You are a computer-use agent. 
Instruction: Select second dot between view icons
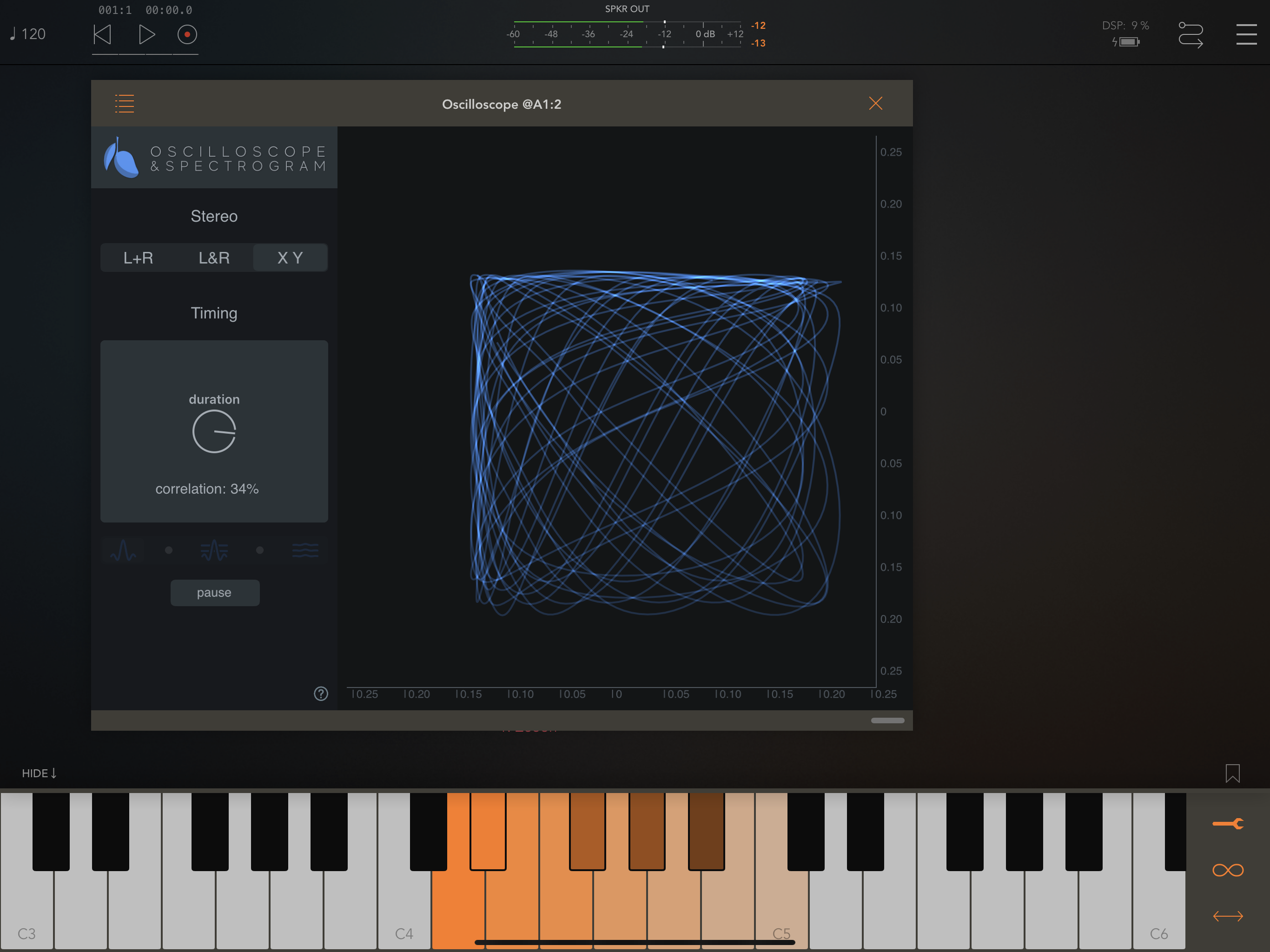tap(260, 550)
